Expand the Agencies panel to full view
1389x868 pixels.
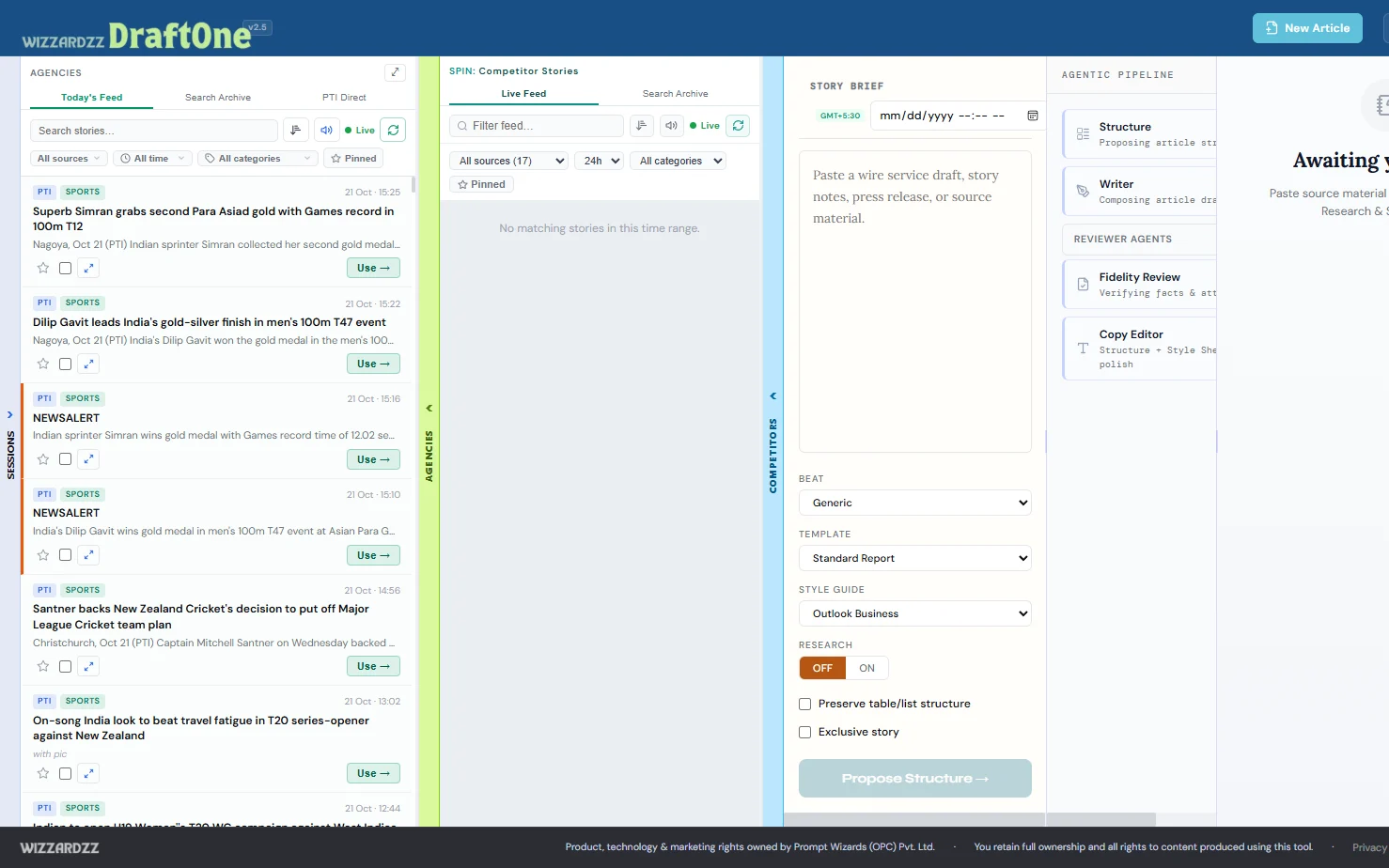point(396,72)
